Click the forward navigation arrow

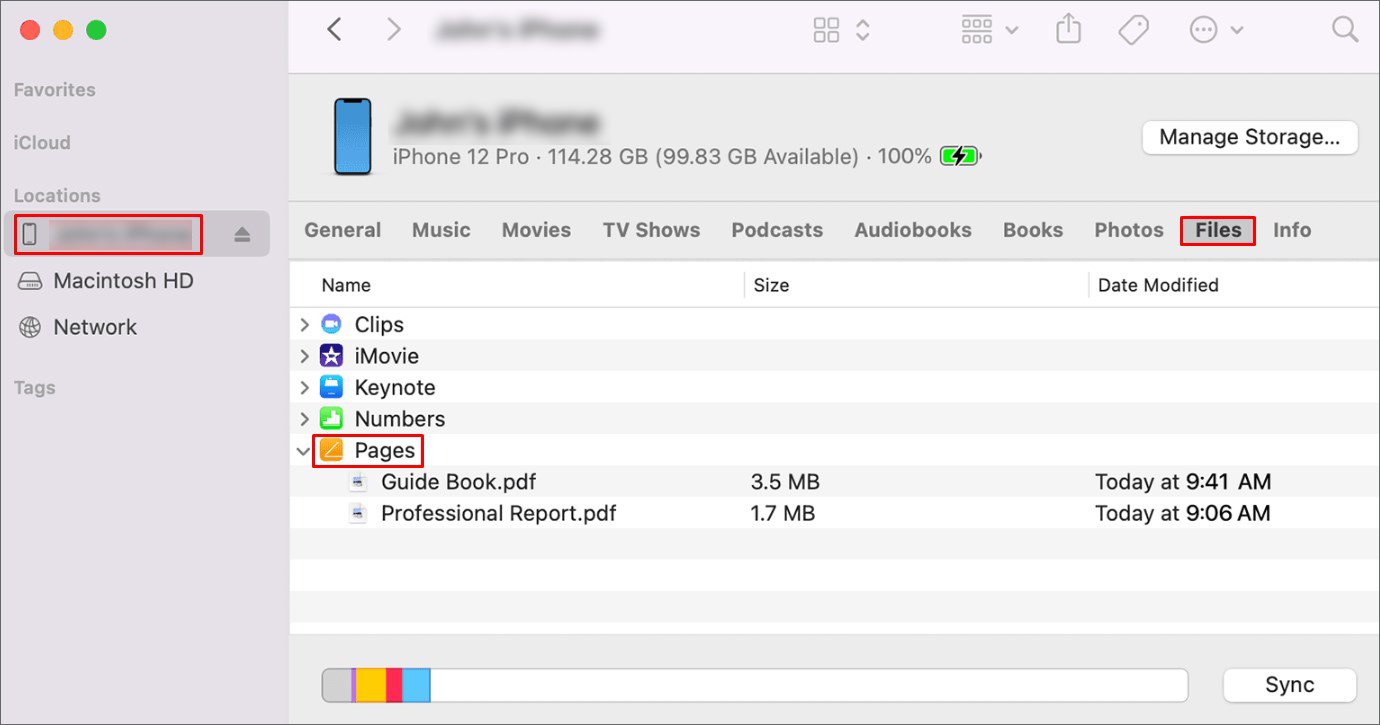pos(394,30)
